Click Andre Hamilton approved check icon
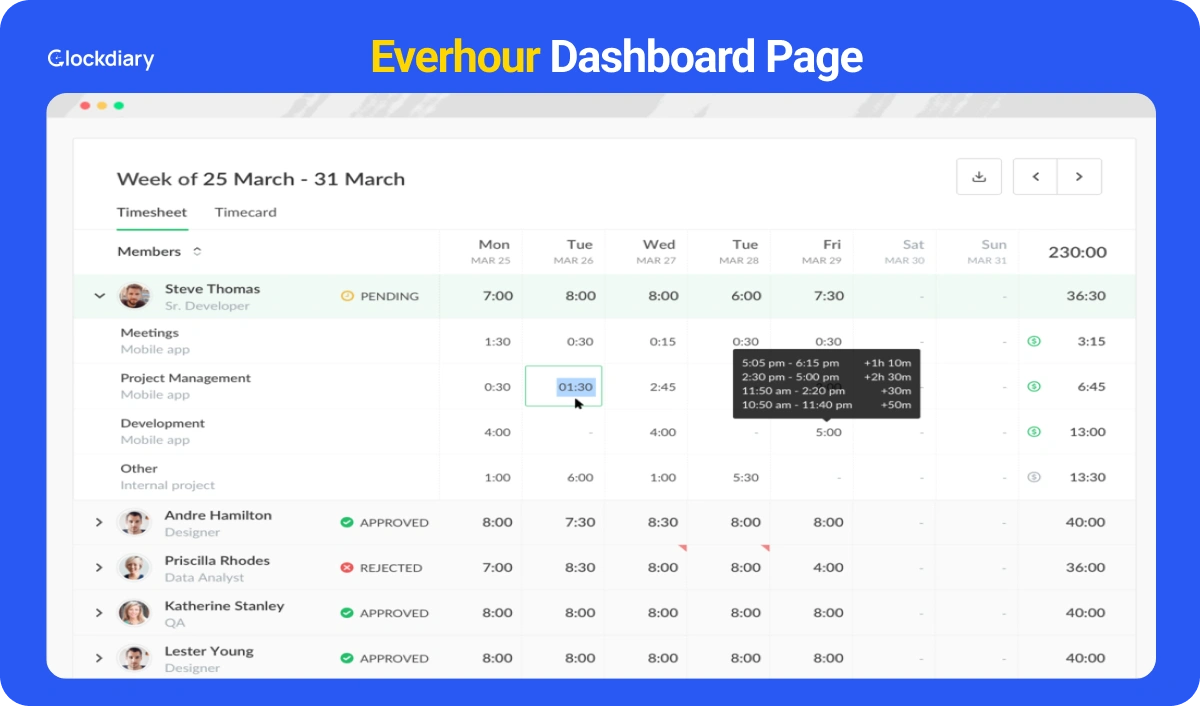 point(347,522)
